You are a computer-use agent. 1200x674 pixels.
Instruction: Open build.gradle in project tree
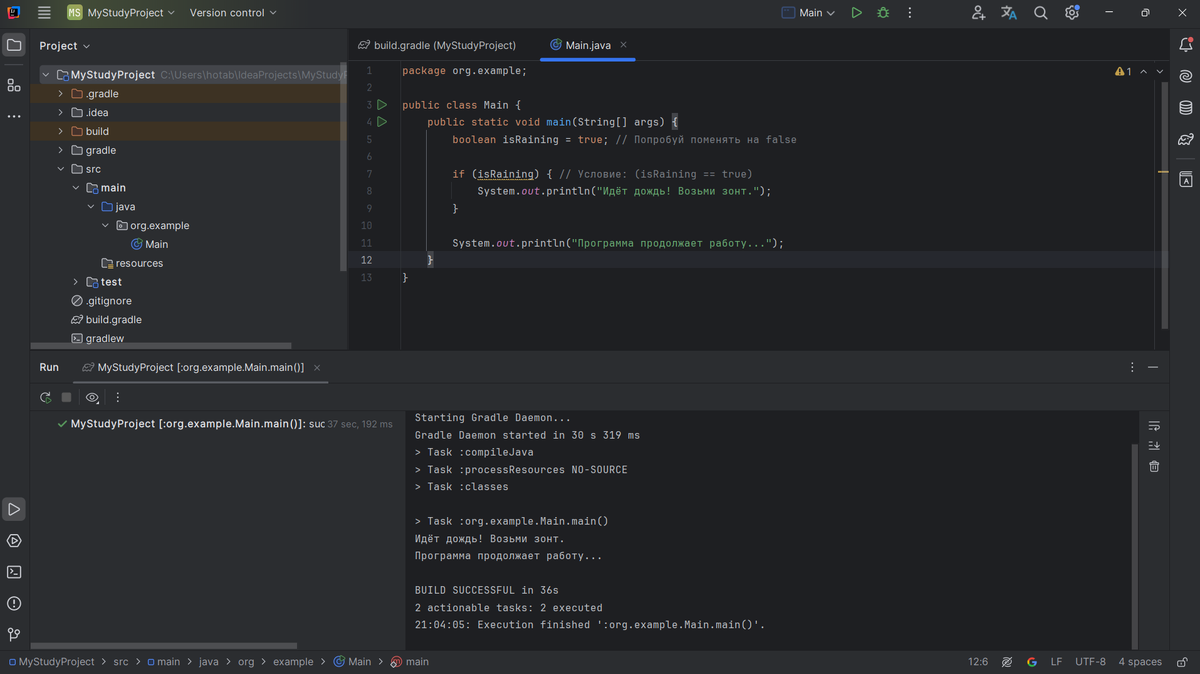click(x=106, y=320)
